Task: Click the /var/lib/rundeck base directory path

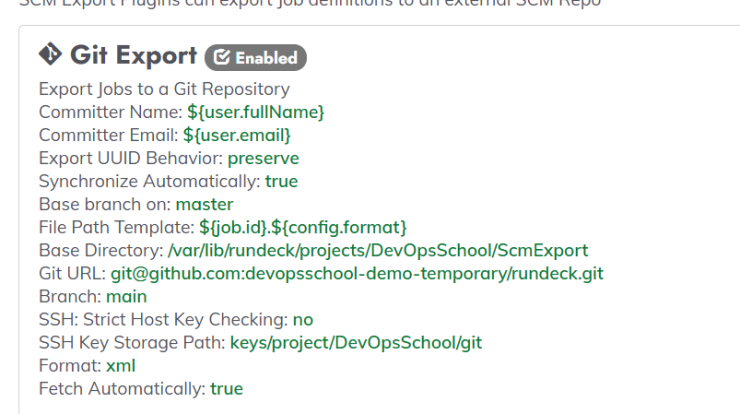Action: 378,251
